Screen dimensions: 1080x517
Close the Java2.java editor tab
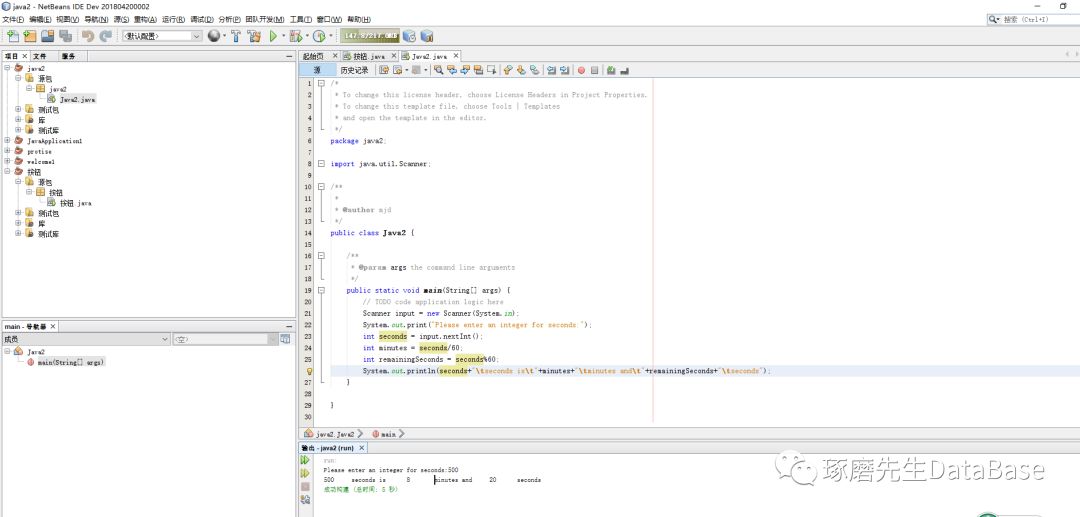456,55
